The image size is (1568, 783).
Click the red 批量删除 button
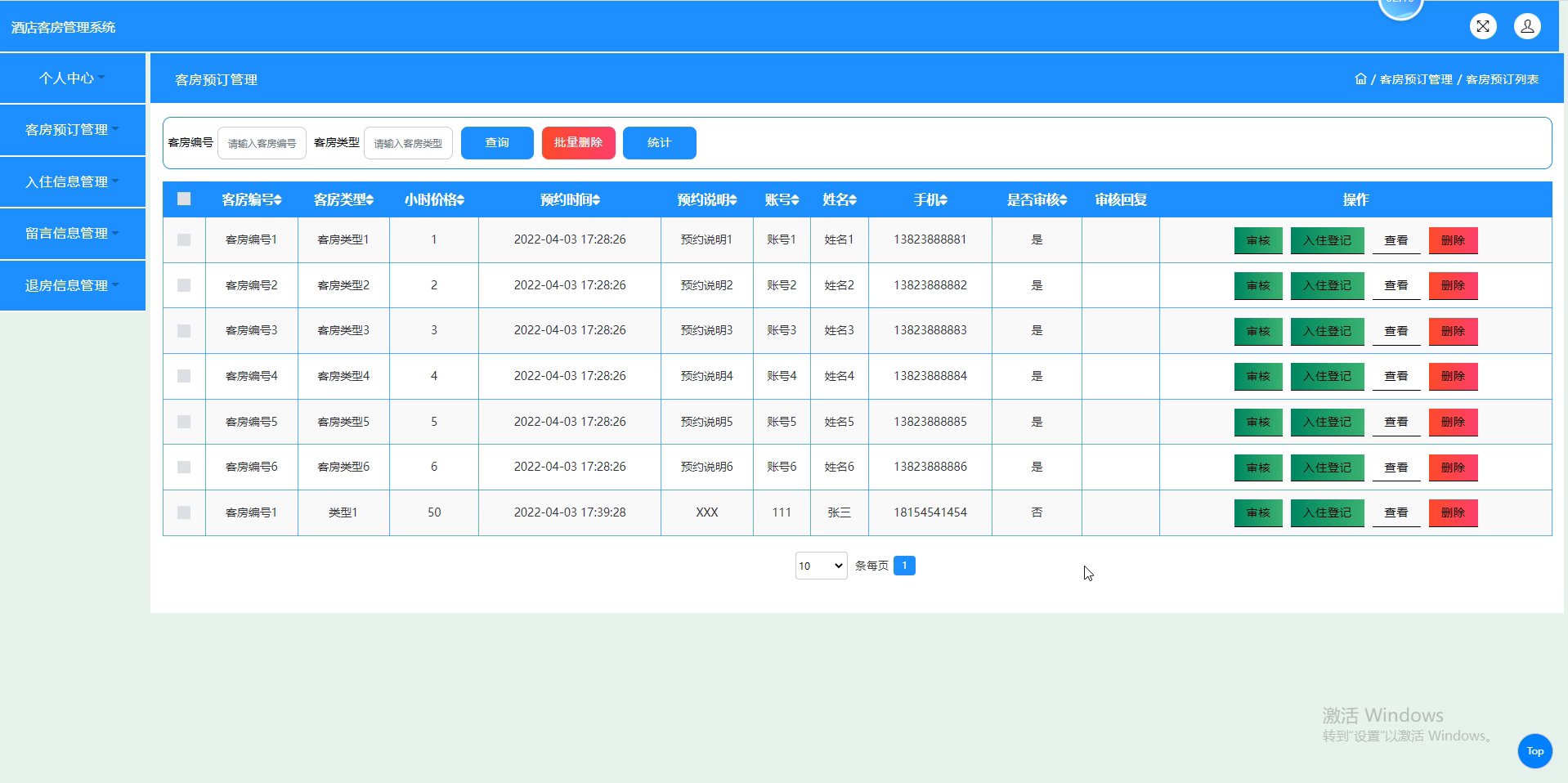click(578, 143)
